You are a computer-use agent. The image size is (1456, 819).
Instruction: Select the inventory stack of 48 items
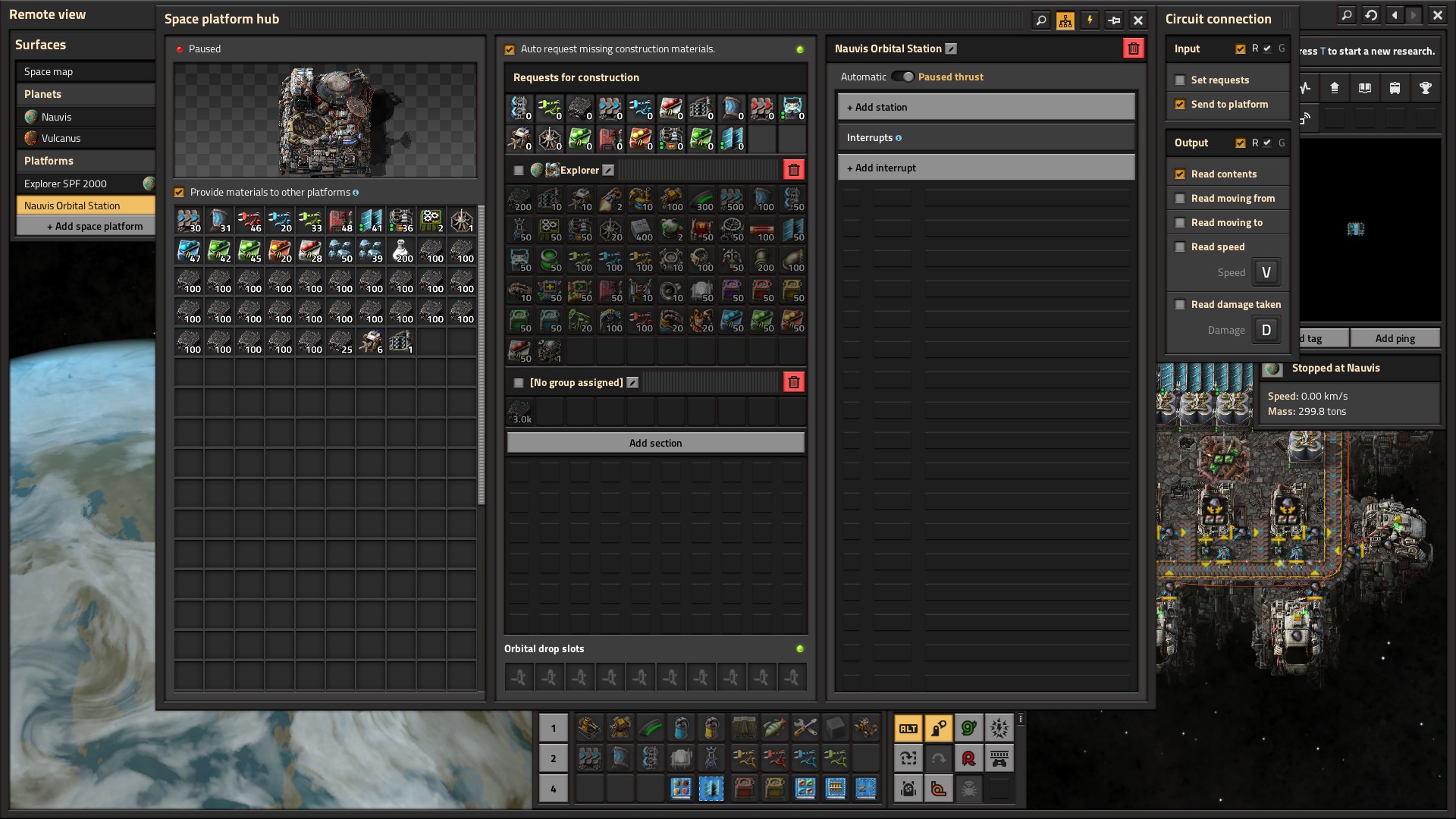(x=340, y=221)
